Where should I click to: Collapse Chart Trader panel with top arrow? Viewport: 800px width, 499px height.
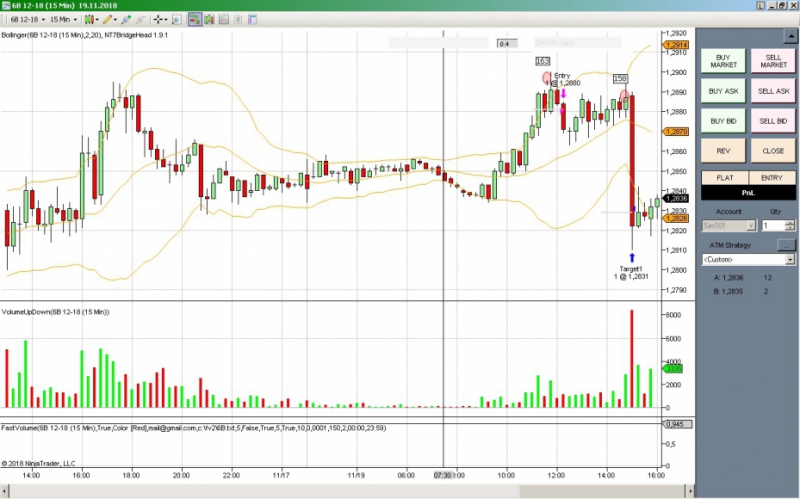click(790, 36)
